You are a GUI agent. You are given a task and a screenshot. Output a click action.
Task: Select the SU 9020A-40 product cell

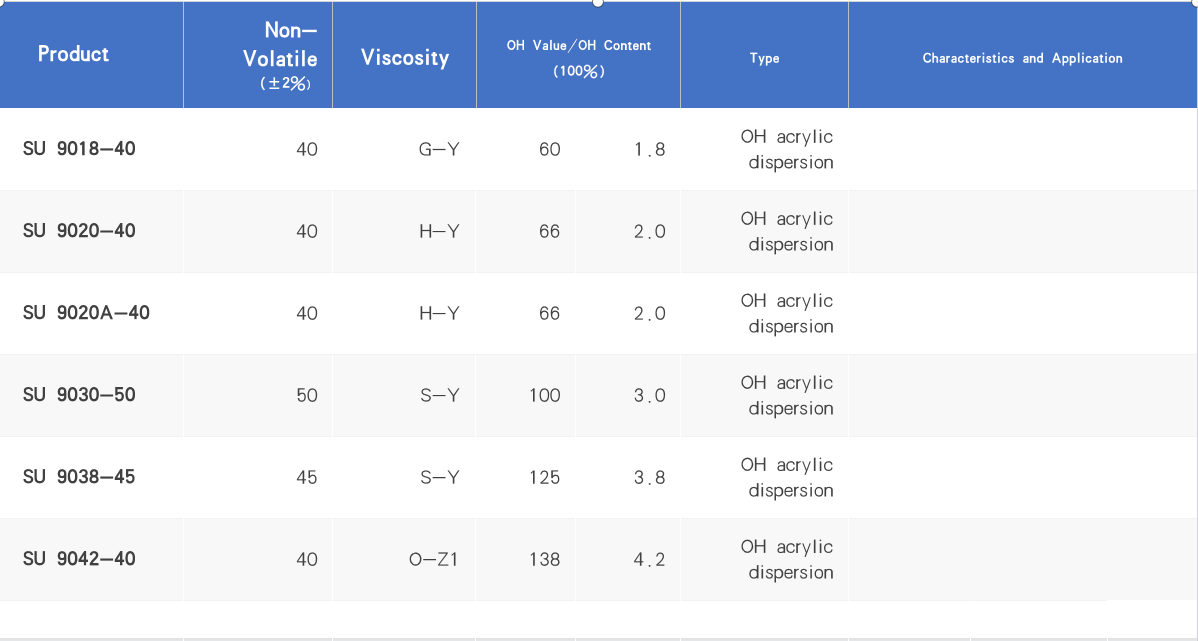tap(86, 313)
